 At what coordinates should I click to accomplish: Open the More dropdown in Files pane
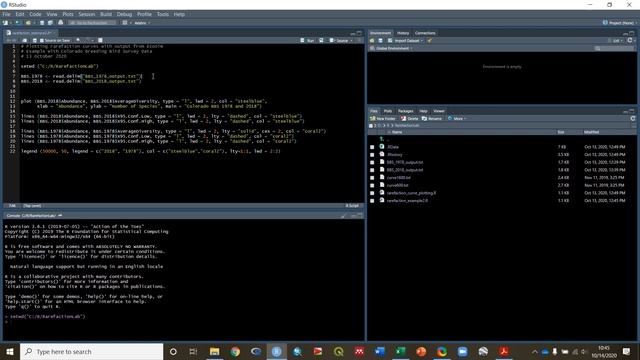(x=457, y=118)
